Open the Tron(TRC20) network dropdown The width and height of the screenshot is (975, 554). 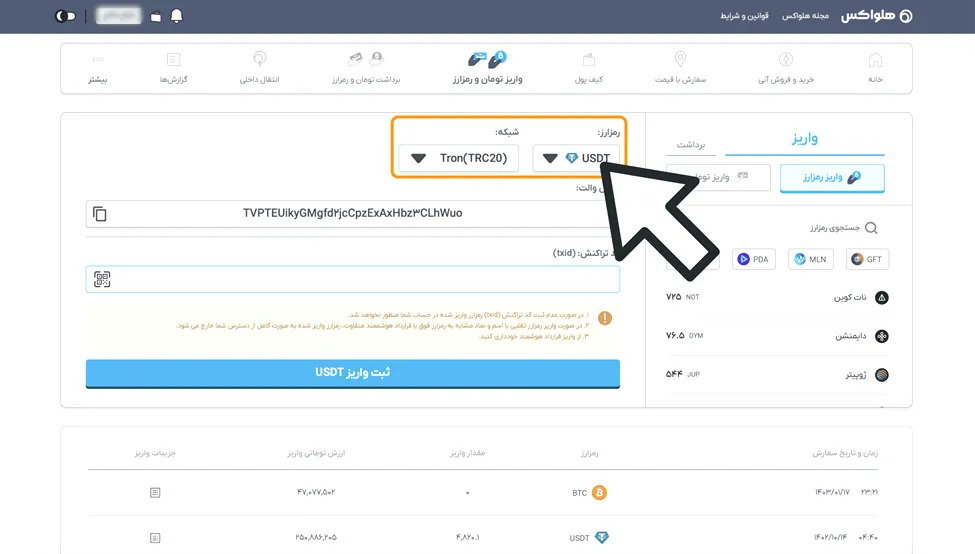tap(459, 158)
